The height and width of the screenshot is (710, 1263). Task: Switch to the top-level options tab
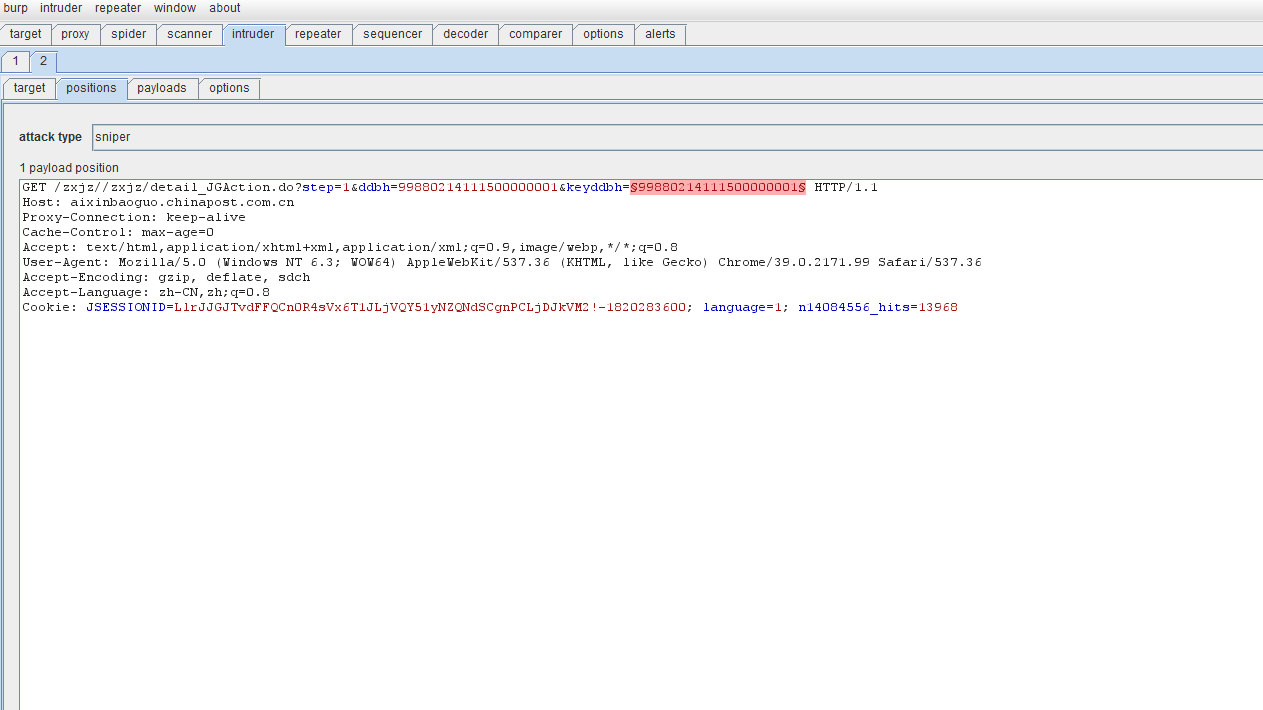[603, 34]
